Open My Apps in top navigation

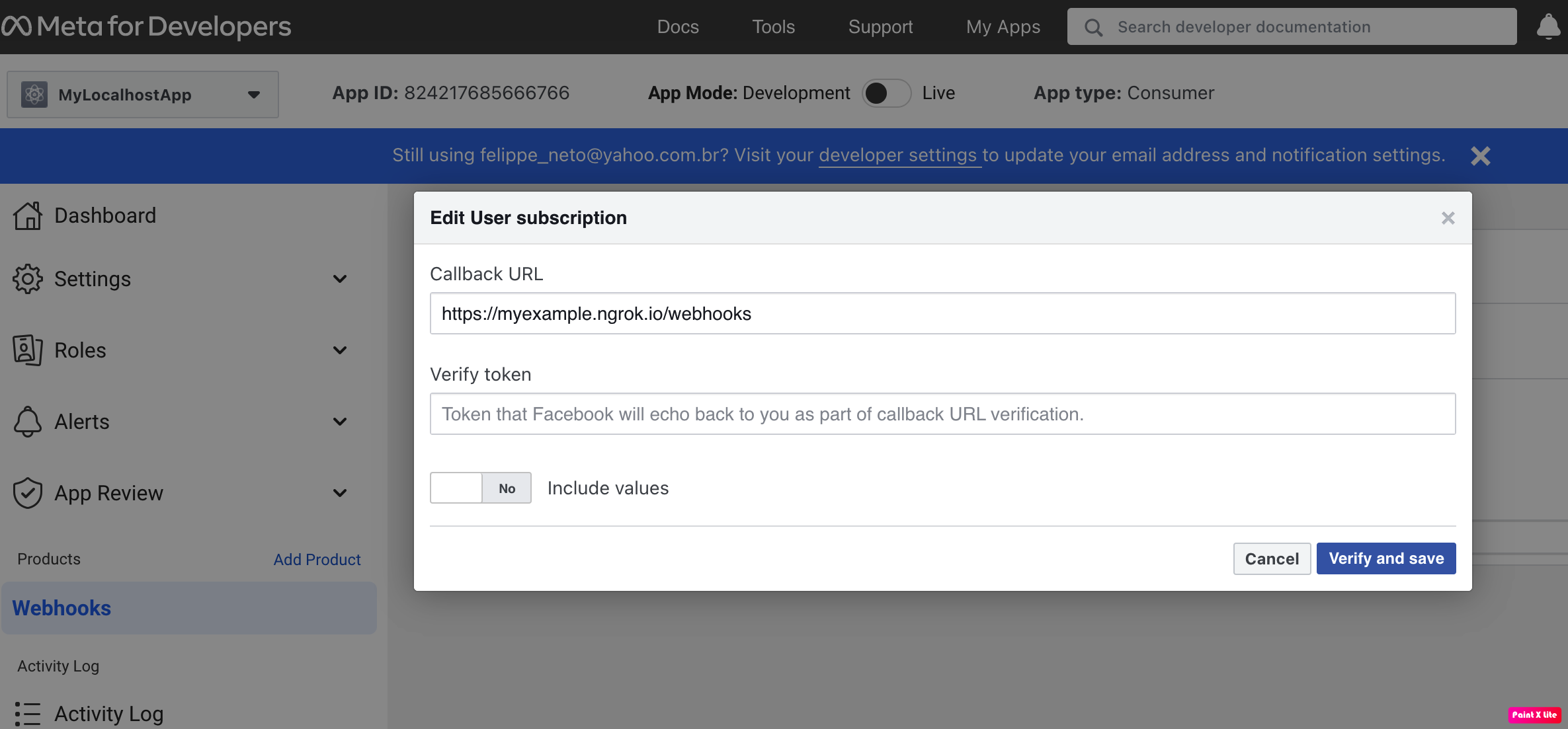[1003, 27]
